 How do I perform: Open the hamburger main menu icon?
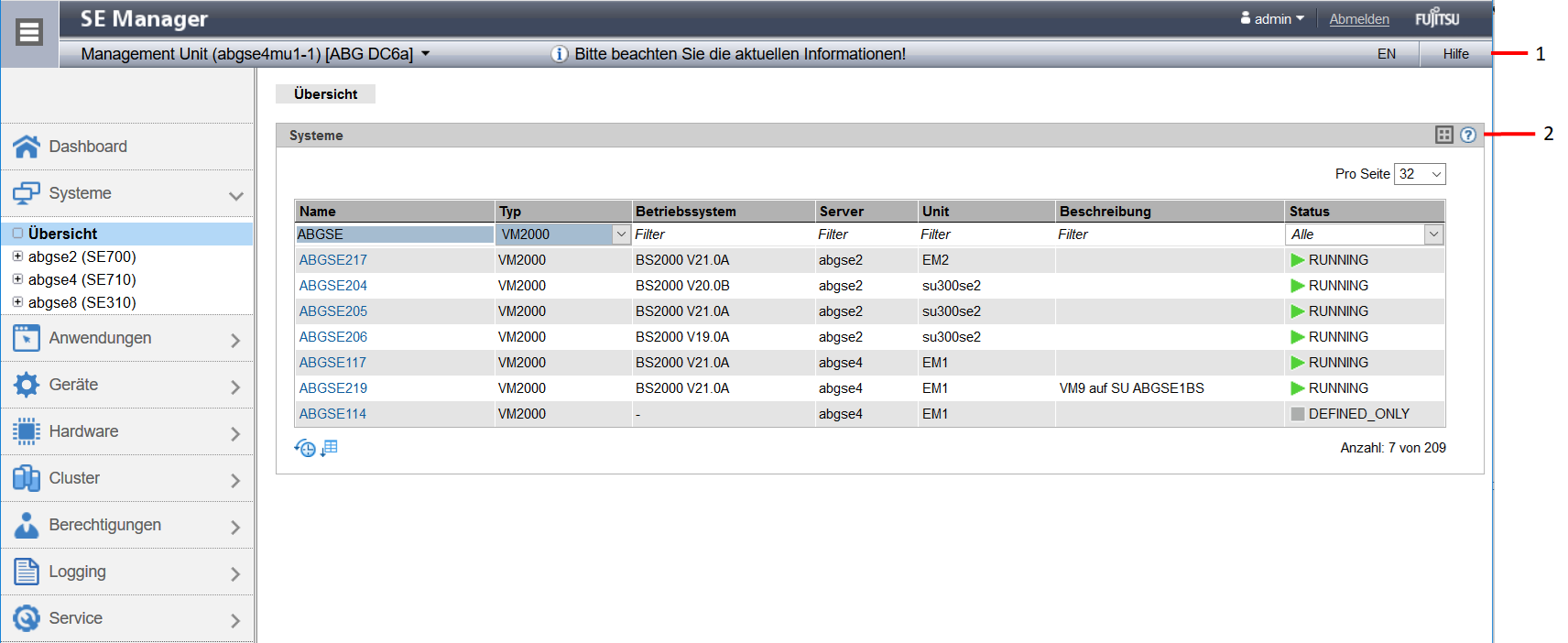click(29, 33)
